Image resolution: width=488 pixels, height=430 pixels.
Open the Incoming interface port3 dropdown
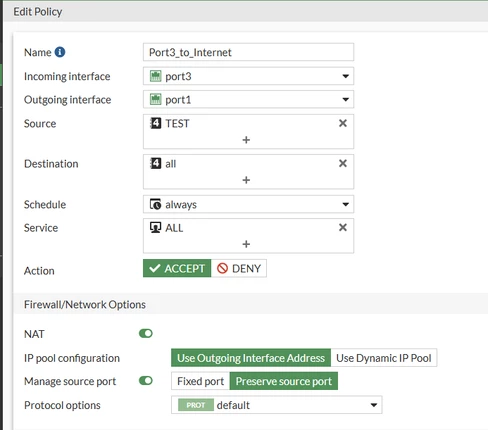248,76
